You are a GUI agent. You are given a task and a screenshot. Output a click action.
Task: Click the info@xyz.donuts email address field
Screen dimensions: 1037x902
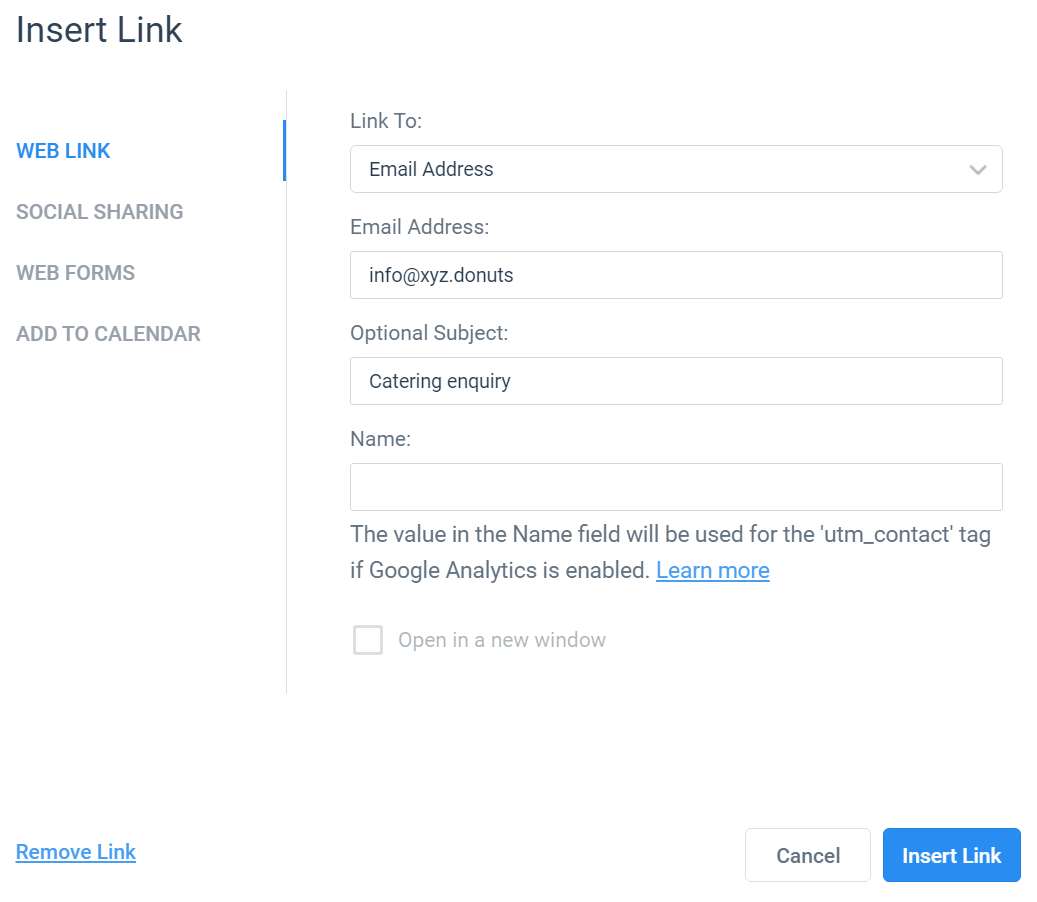click(x=676, y=275)
